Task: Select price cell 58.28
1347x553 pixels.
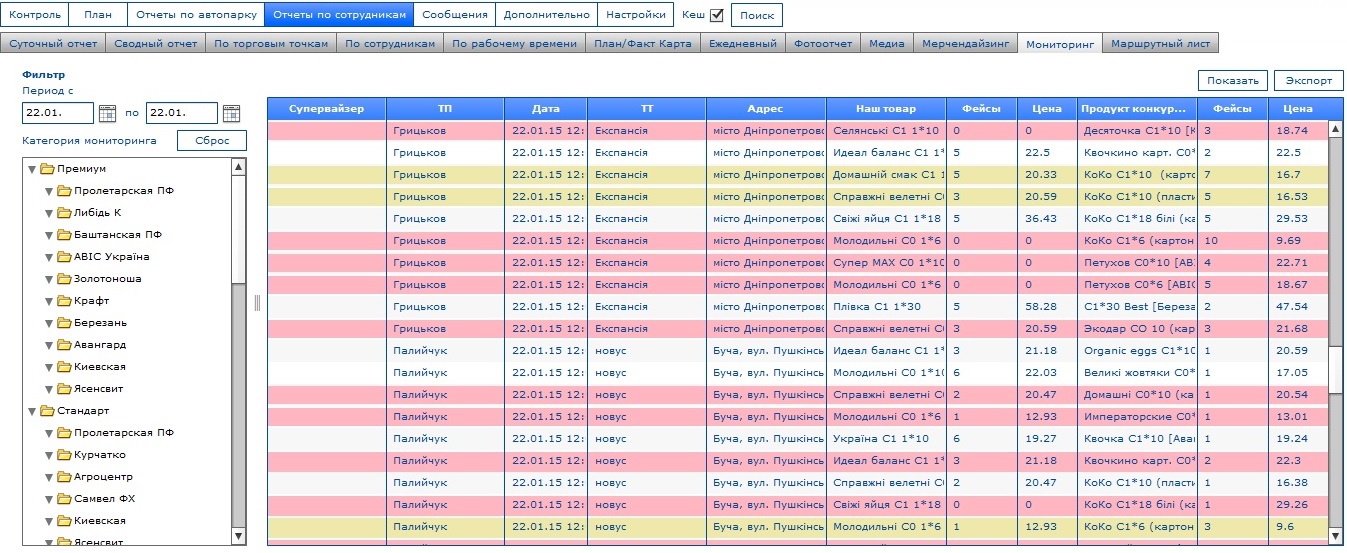Action: click(1048, 306)
